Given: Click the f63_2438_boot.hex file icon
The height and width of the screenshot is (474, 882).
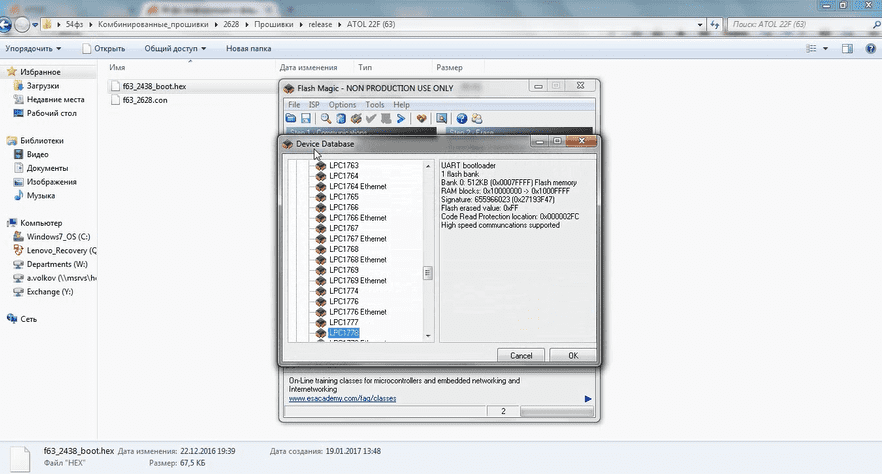Looking at the screenshot, I should (115, 86).
